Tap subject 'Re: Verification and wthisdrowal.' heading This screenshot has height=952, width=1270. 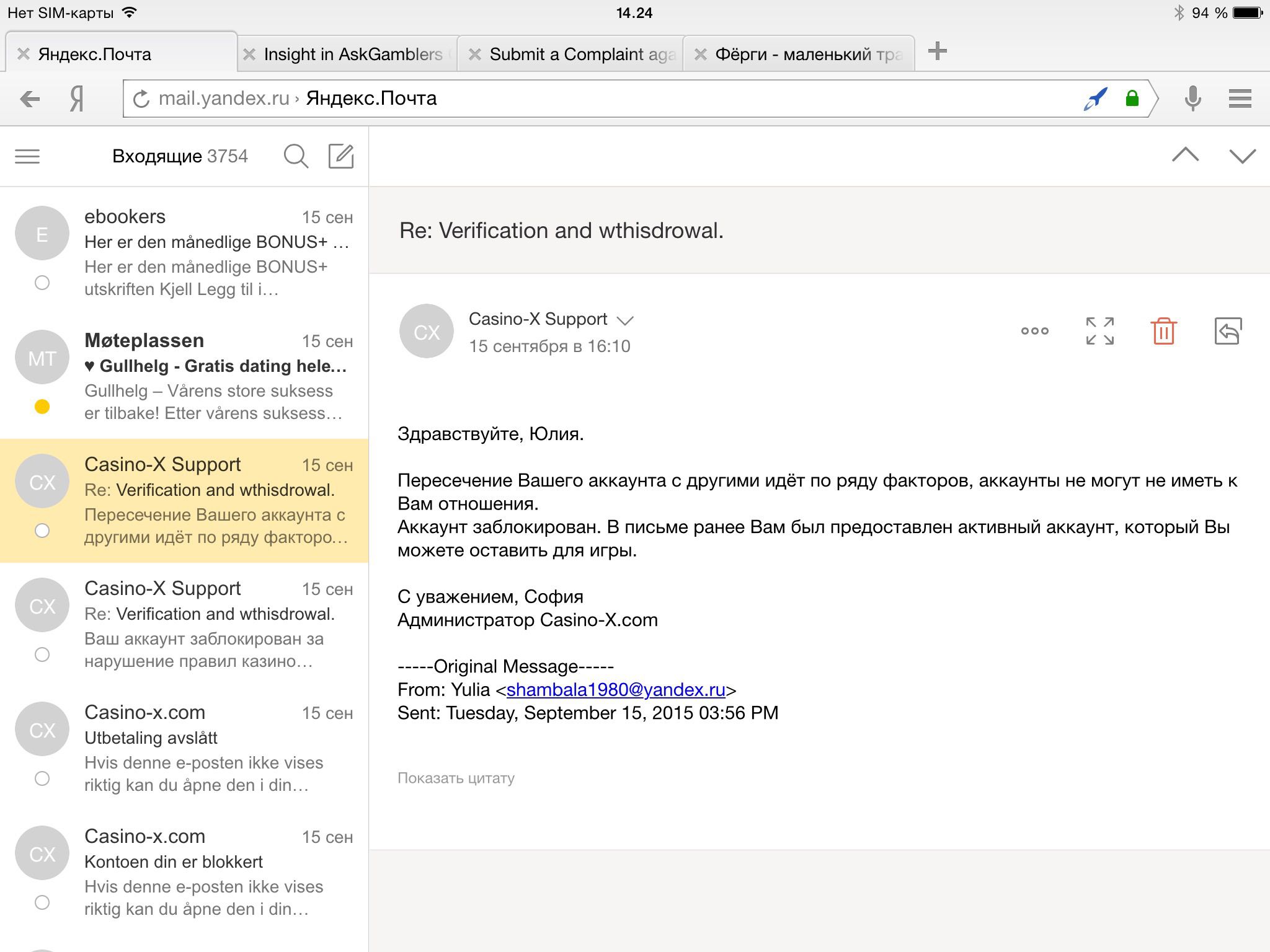click(x=561, y=231)
